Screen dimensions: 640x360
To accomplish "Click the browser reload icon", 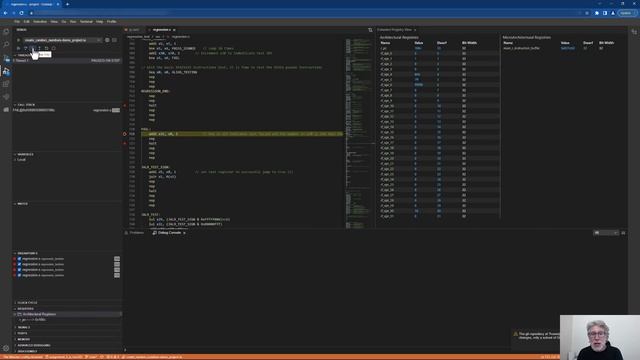I will pos(21,13).
